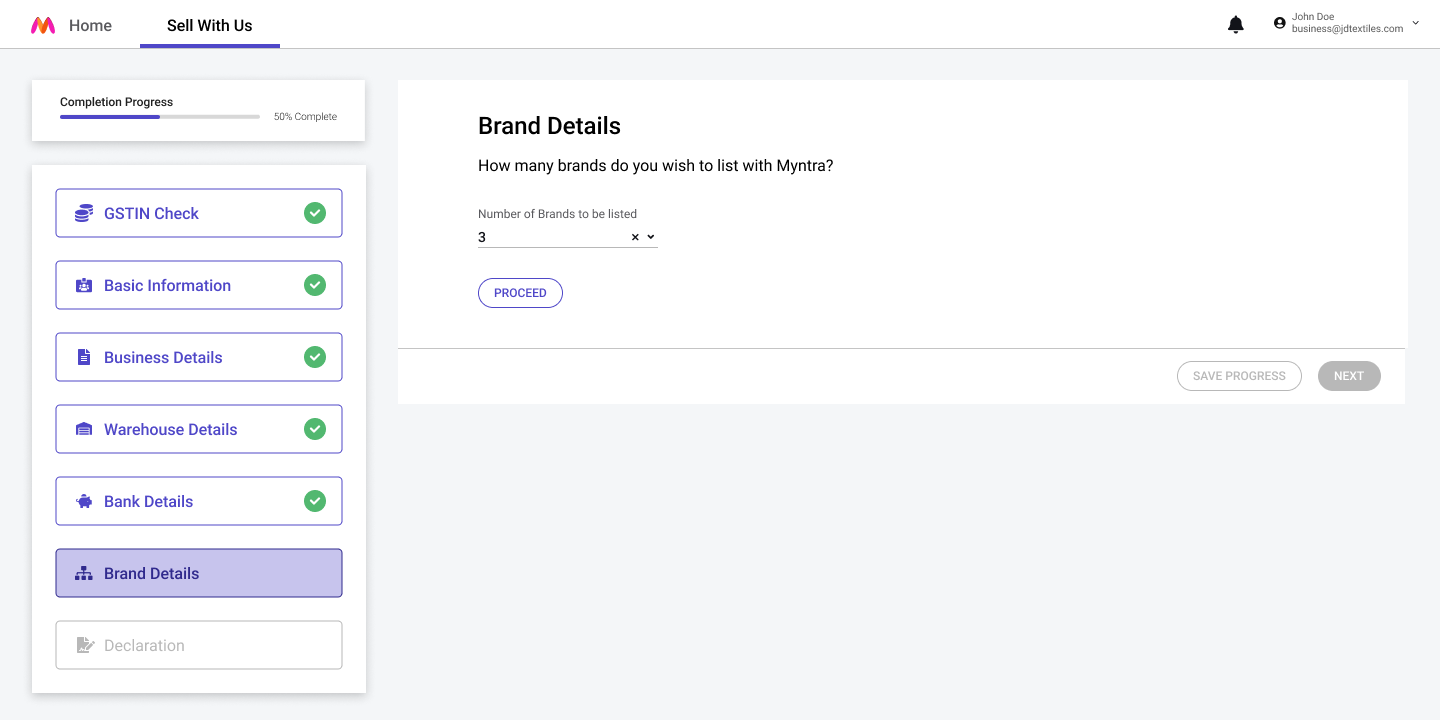Click the GSTIN Check coins icon
This screenshot has width=1440, height=720.
[x=84, y=213]
